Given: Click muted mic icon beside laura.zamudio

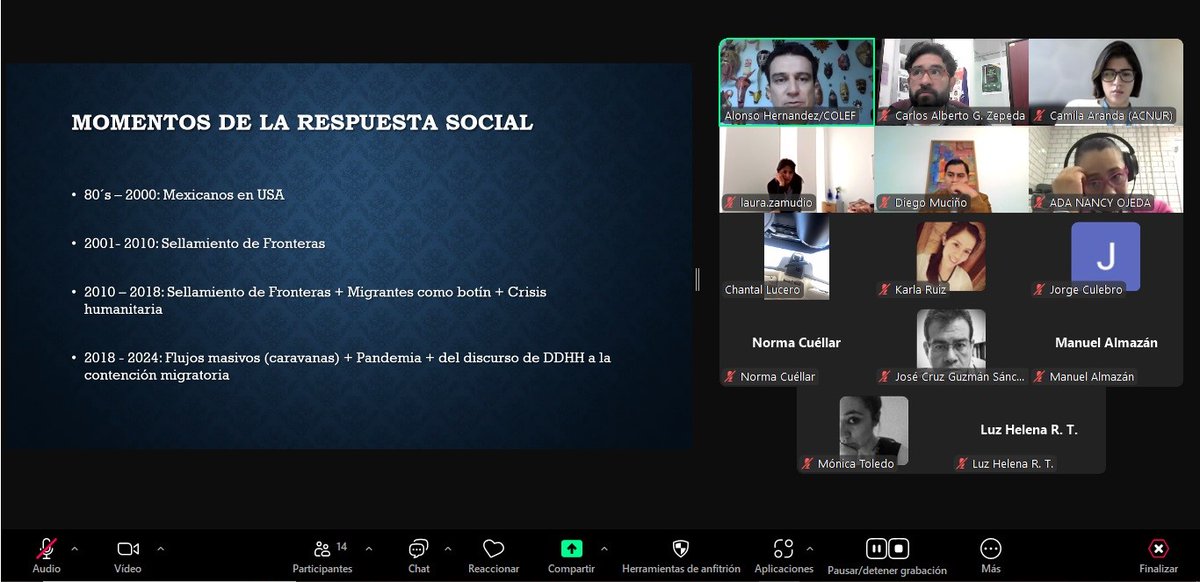Looking at the screenshot, I should coord(731,203).
